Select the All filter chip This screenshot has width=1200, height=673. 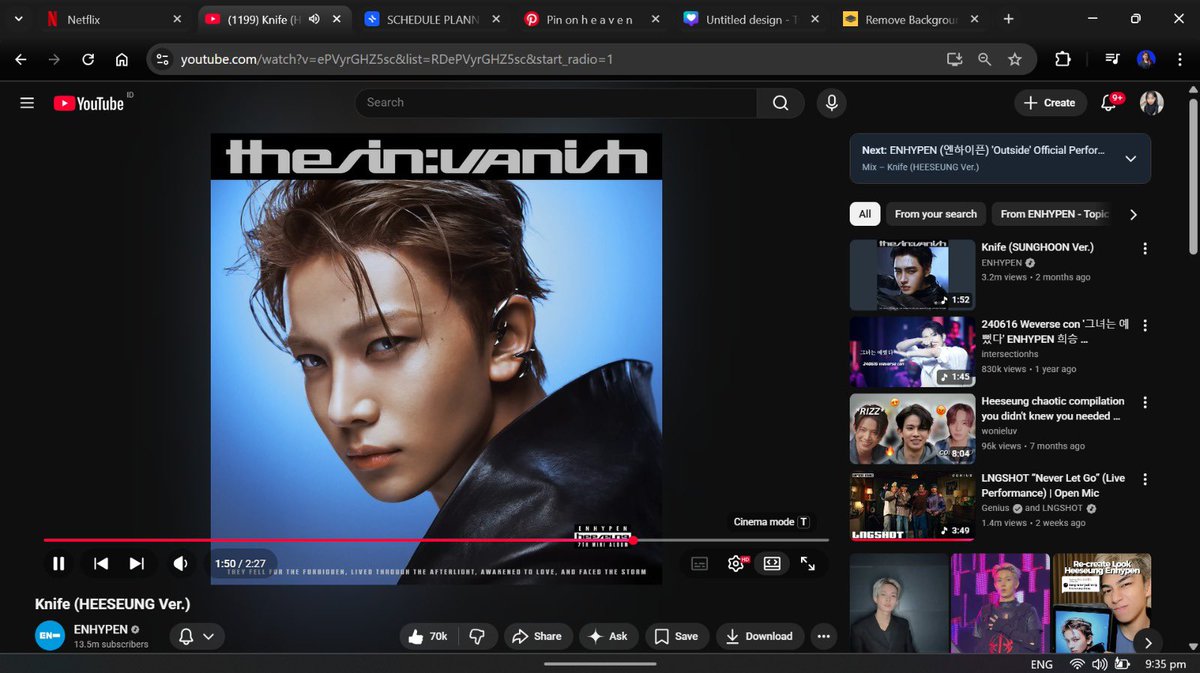tap(865, 214)
